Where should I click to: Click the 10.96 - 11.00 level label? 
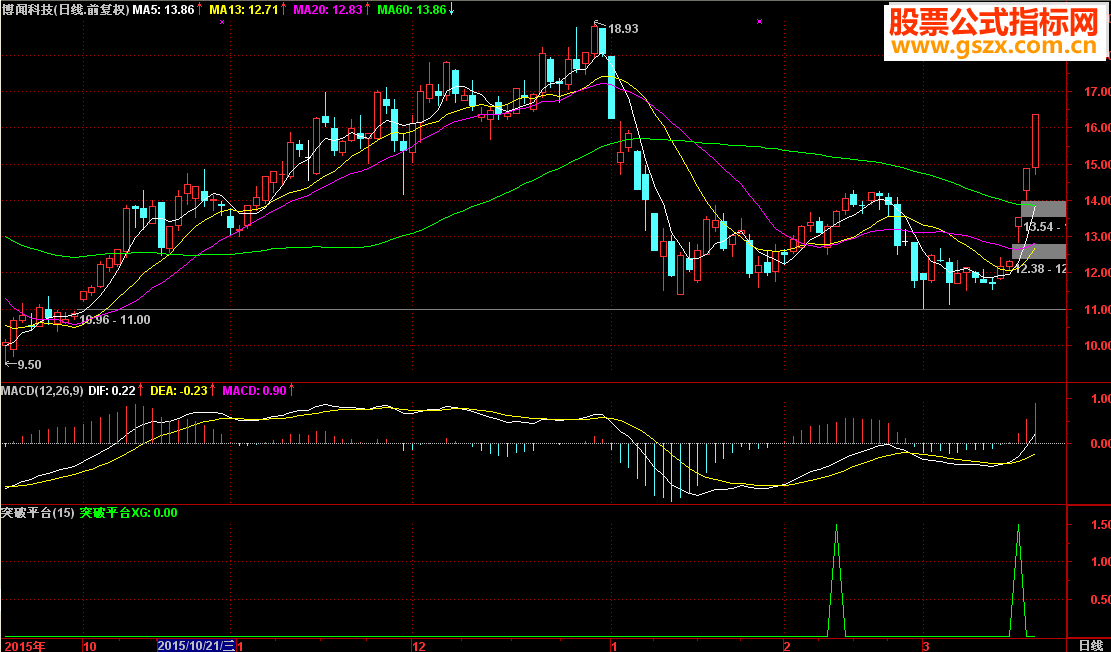115,320
